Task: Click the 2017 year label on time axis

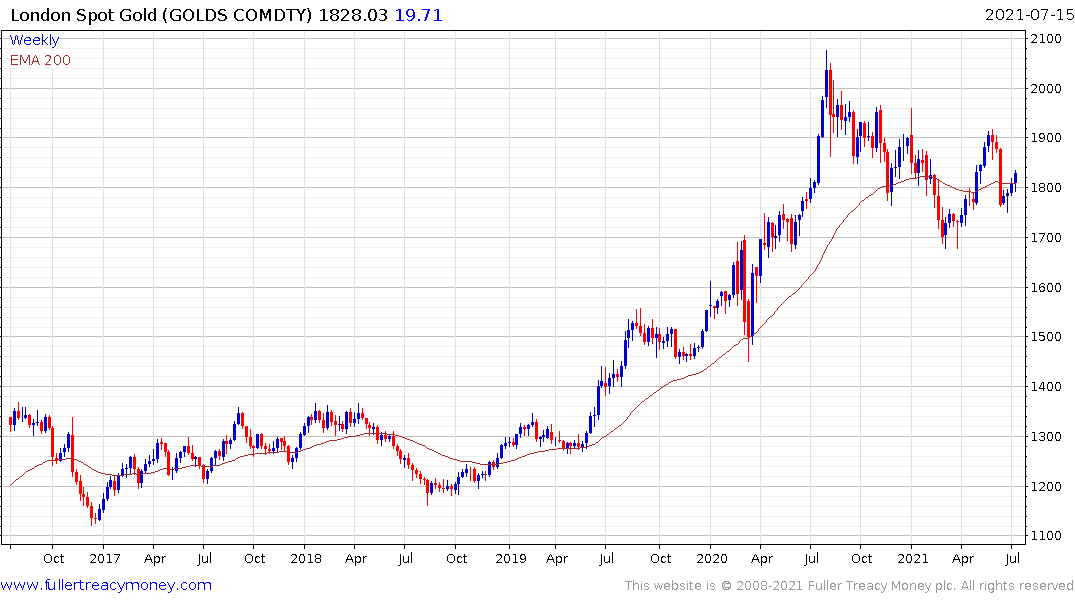Action: point(105,558)
